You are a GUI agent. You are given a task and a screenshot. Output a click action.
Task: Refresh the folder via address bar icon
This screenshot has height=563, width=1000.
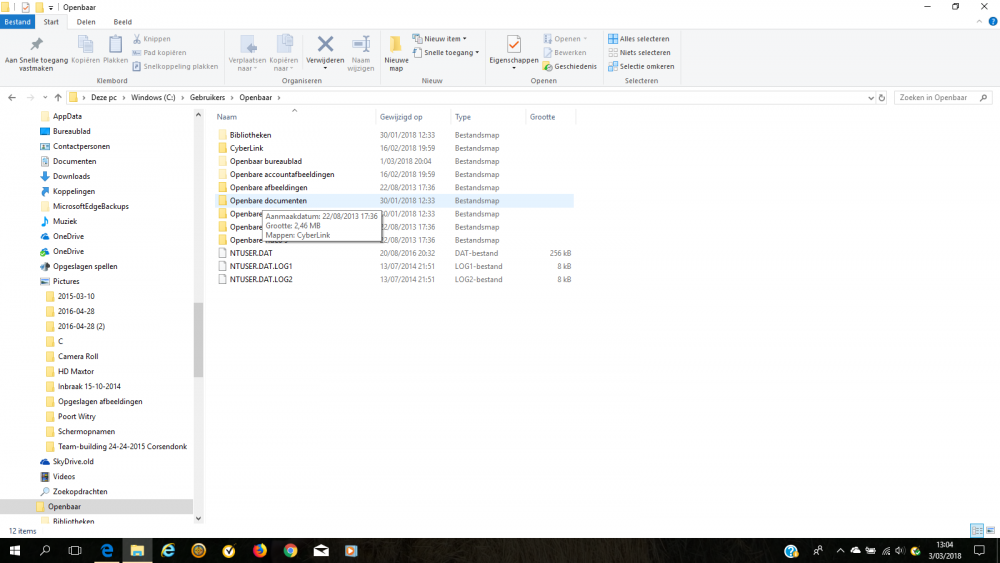(x=881, y=97)
